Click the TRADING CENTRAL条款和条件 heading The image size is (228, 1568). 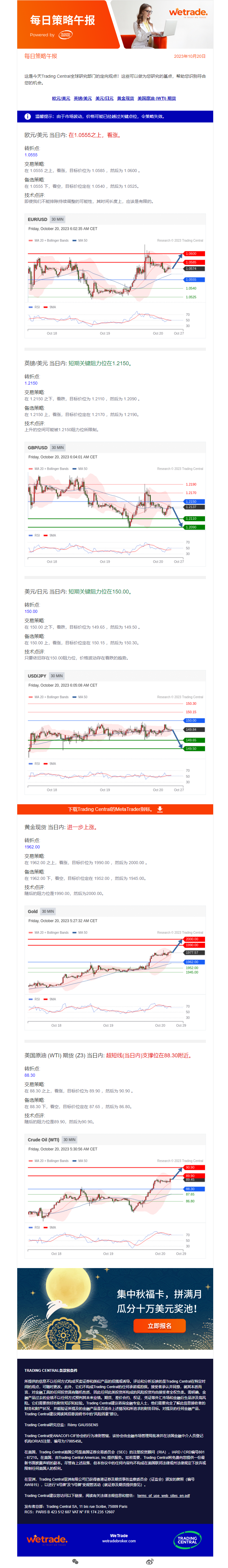[x=51, y=1371]
